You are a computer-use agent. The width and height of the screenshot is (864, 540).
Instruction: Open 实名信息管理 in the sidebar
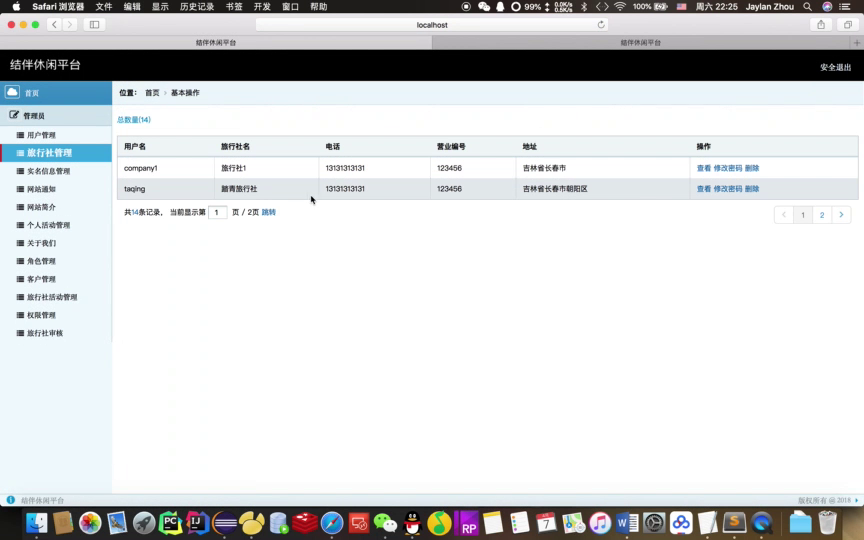[48, 171]
